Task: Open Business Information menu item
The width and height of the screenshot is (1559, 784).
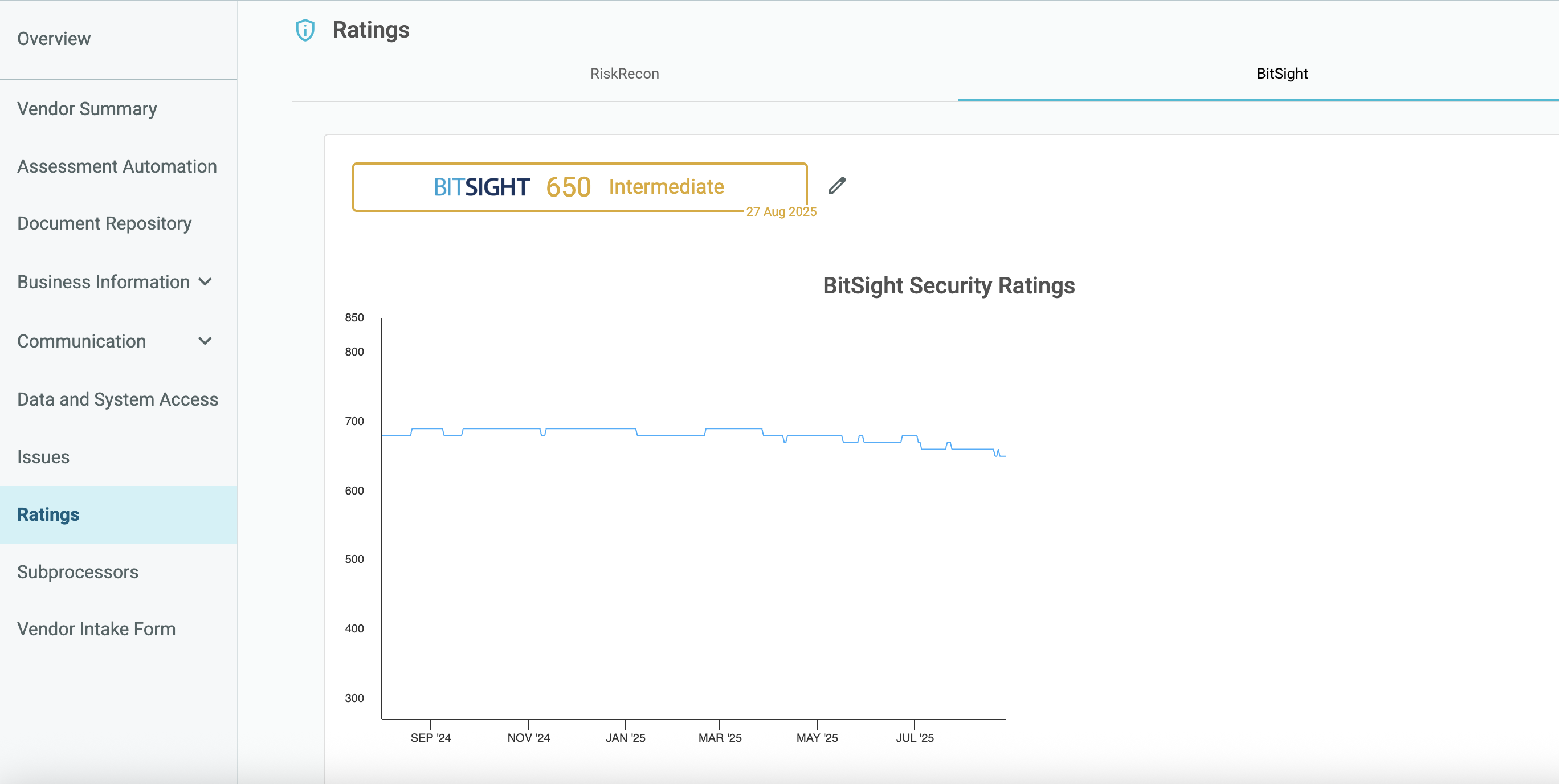Action: tap(104, 282)
